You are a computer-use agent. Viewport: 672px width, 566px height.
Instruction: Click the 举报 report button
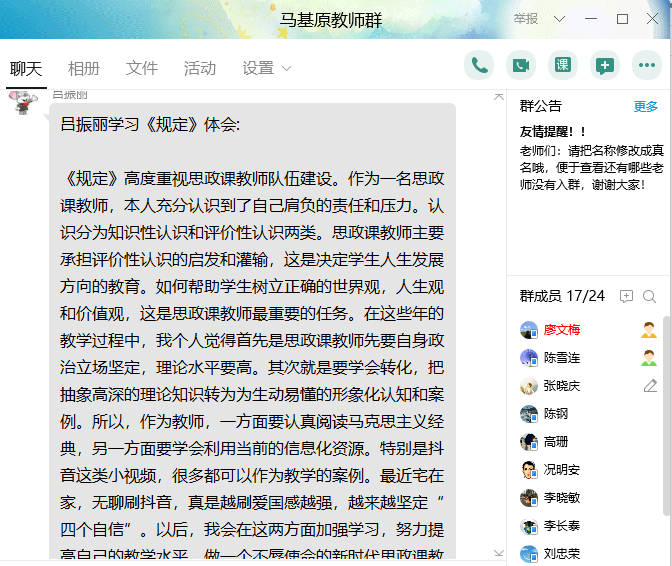[525, 19]
